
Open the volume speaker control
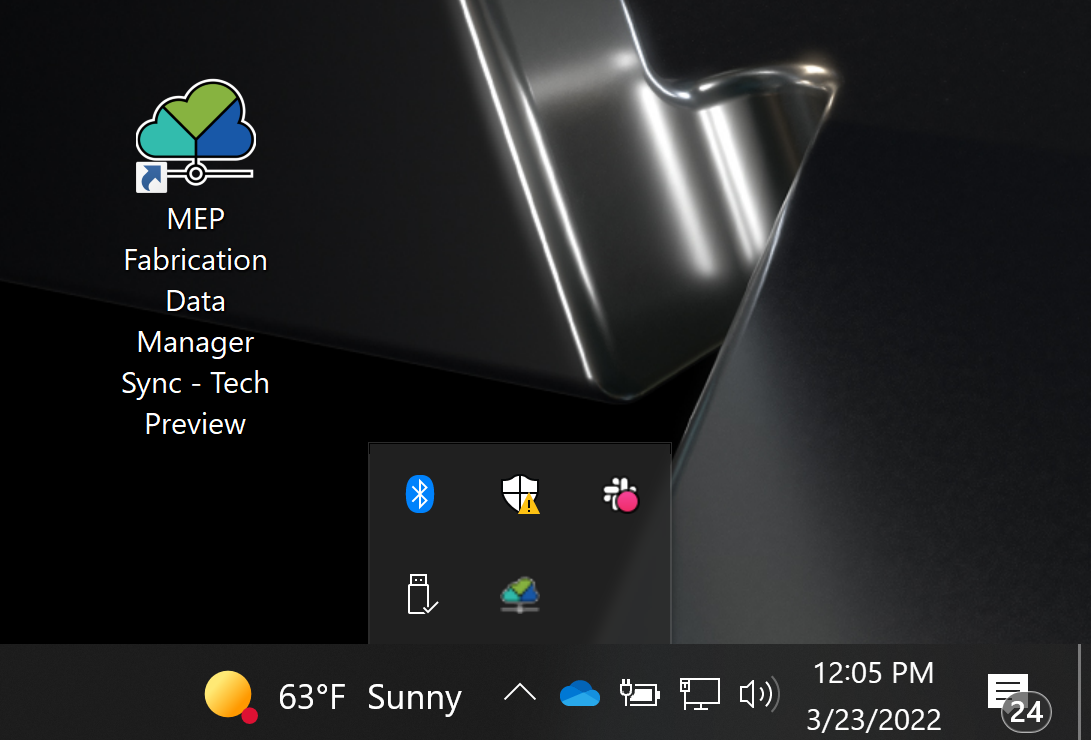[757, 693]
